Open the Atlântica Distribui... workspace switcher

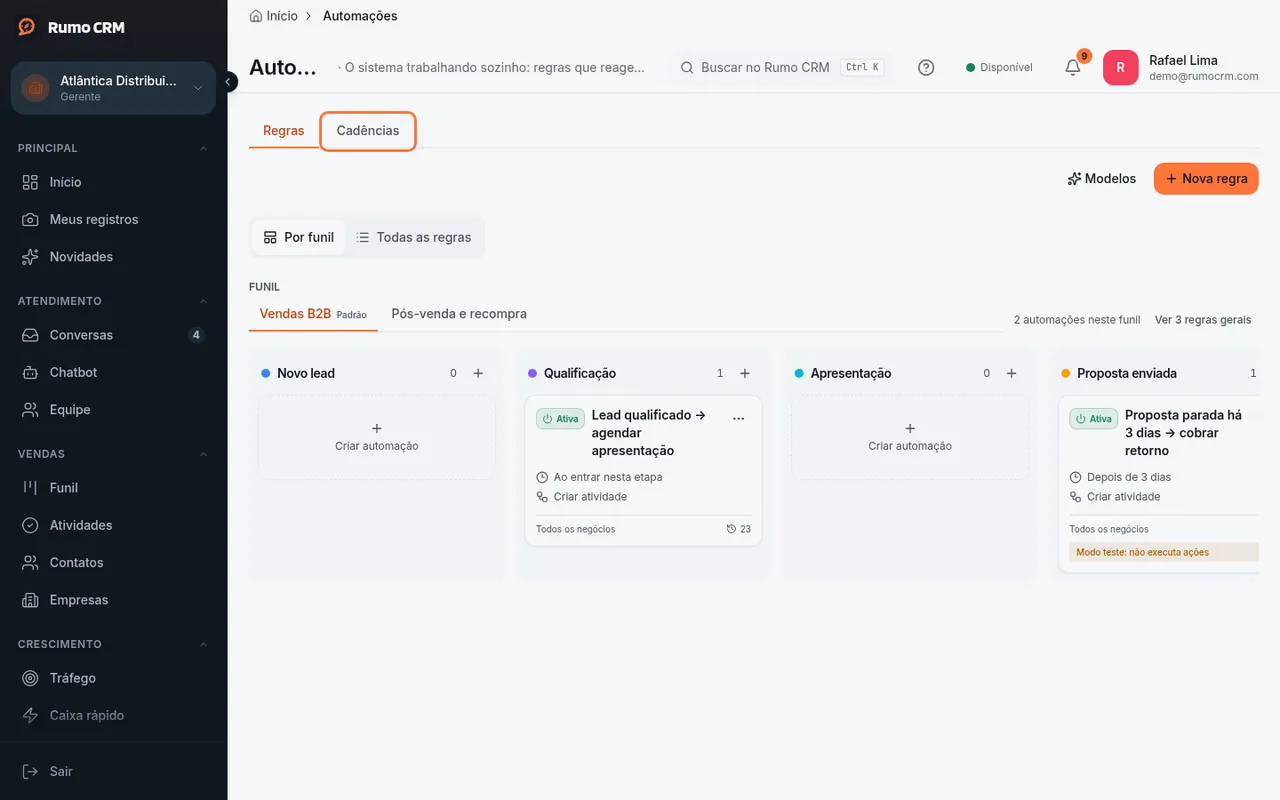(x=113, y=88)
